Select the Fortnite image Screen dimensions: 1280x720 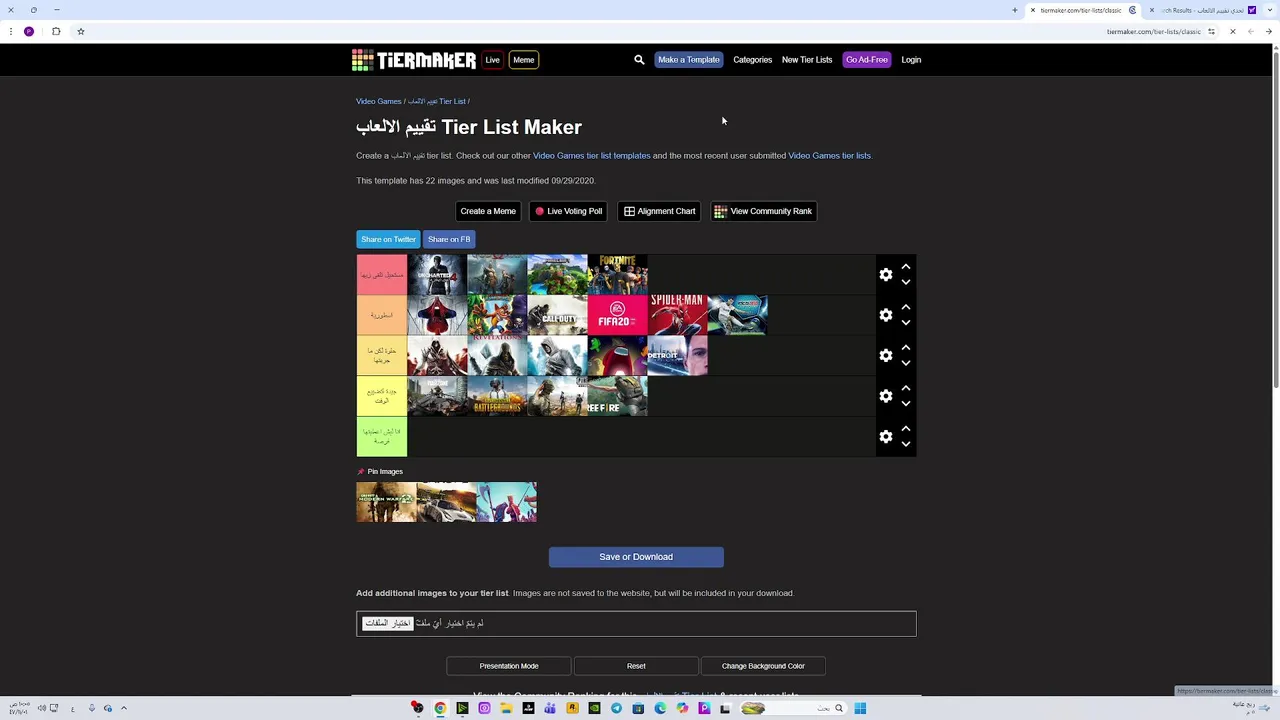617,275
